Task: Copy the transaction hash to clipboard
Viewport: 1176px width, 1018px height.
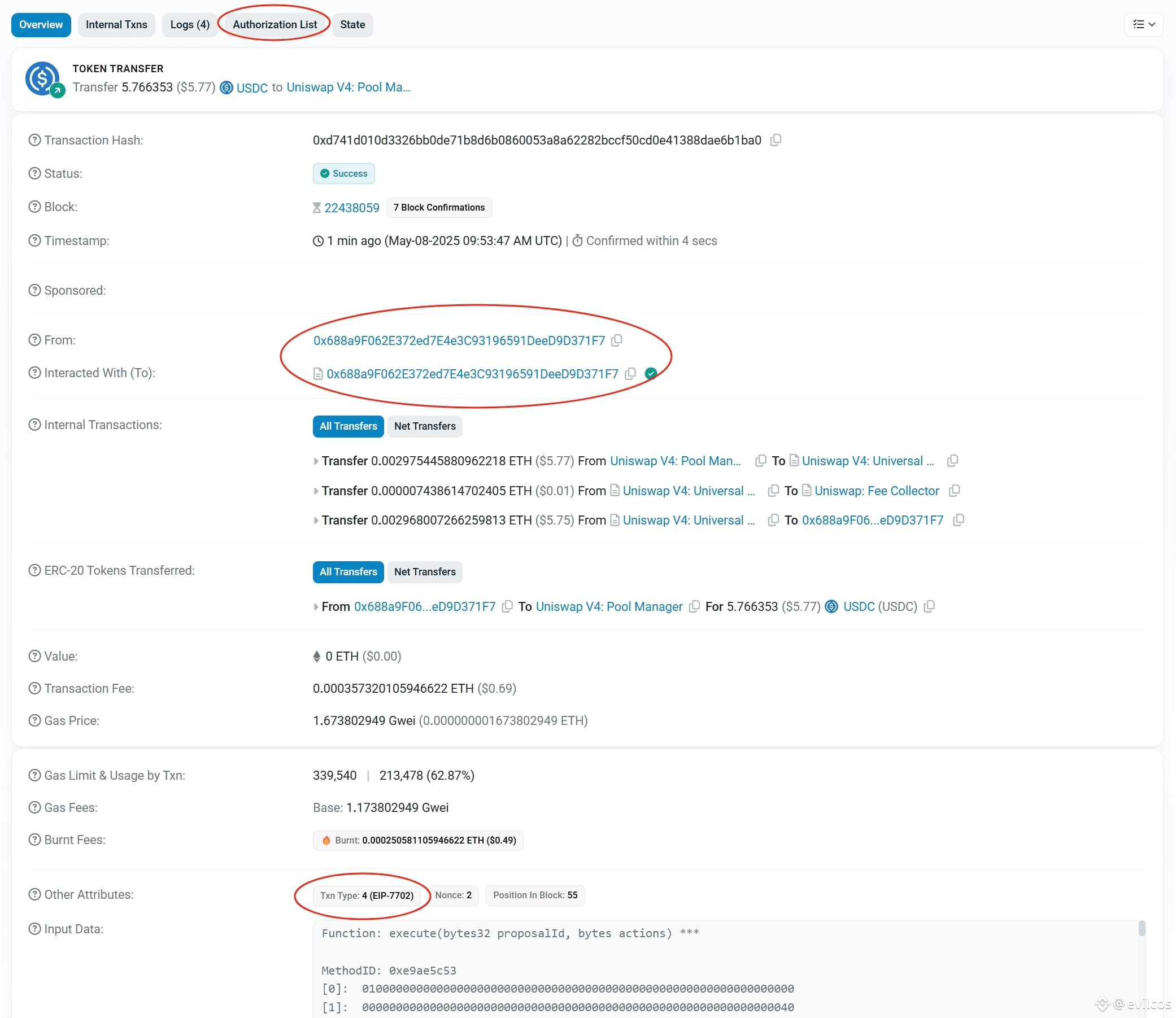Action: [x=776, y=141]
